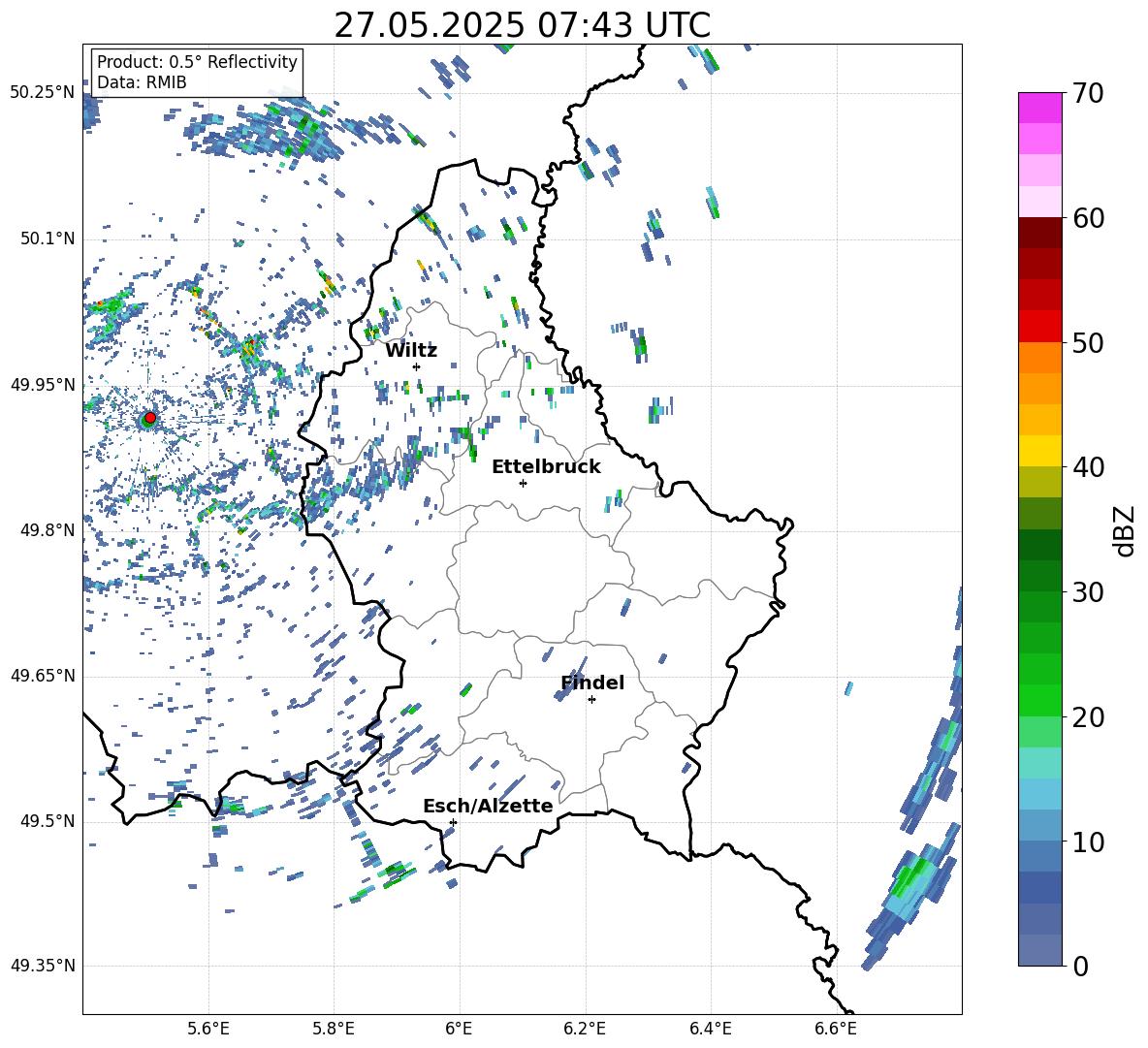
Task: Click the Ettelbruck city label
Action: pyautogui.click(x=546, y=467)
